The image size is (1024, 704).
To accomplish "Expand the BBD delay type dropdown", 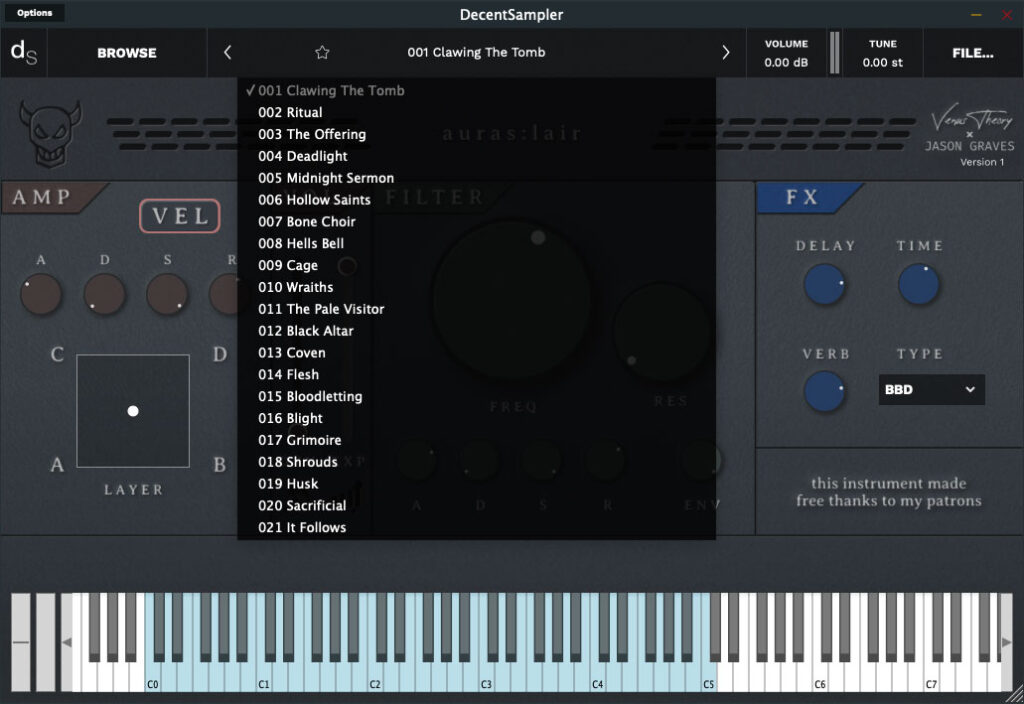I will pyautogui.click(x=931, y=389).
